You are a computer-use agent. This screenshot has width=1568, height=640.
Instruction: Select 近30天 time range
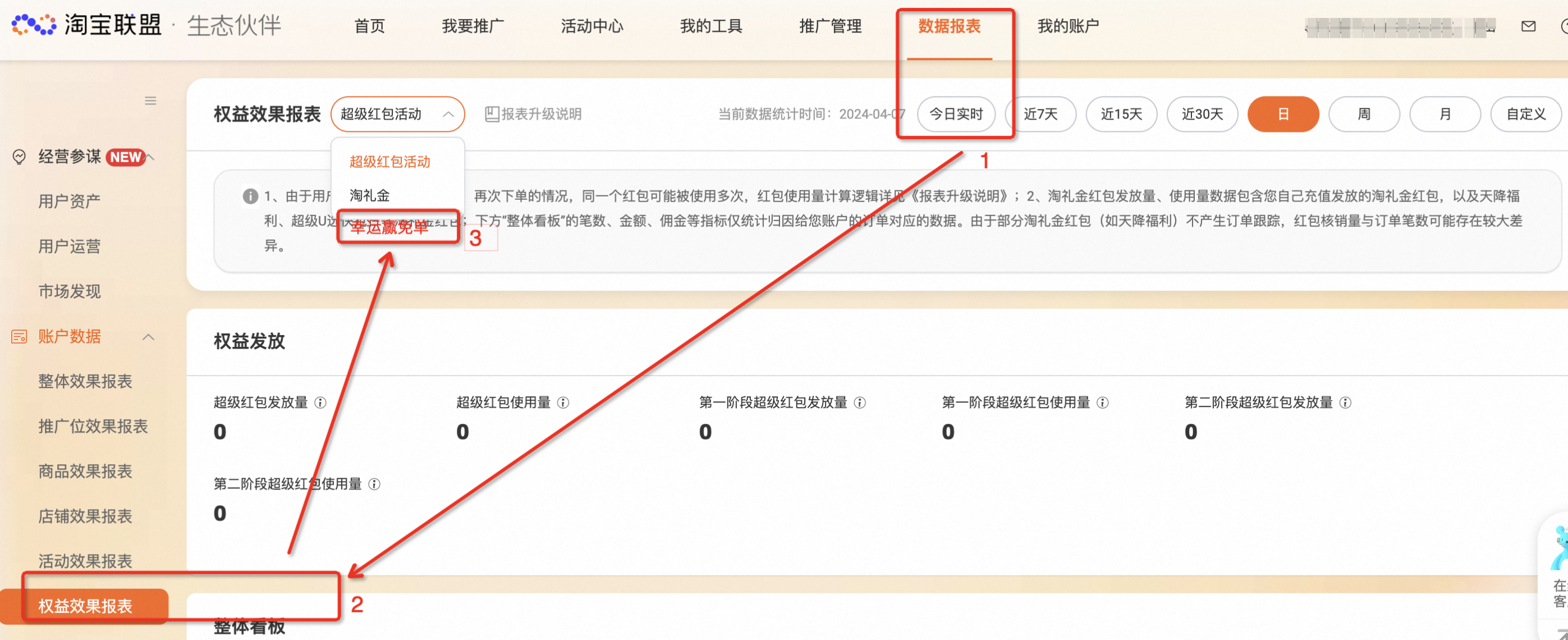1202,114
